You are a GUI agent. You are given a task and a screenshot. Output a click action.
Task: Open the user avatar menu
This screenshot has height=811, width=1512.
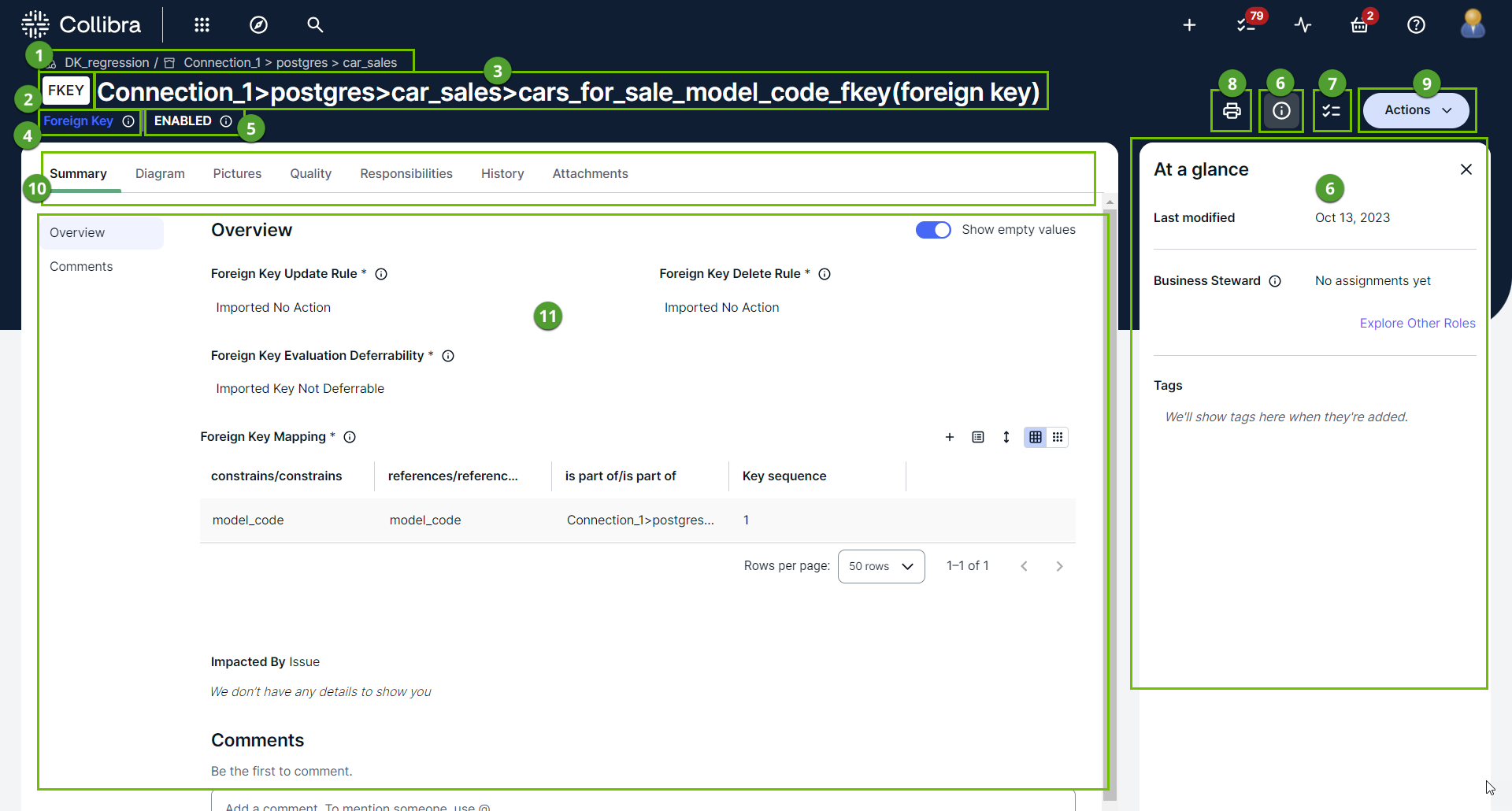[1473, 25]
